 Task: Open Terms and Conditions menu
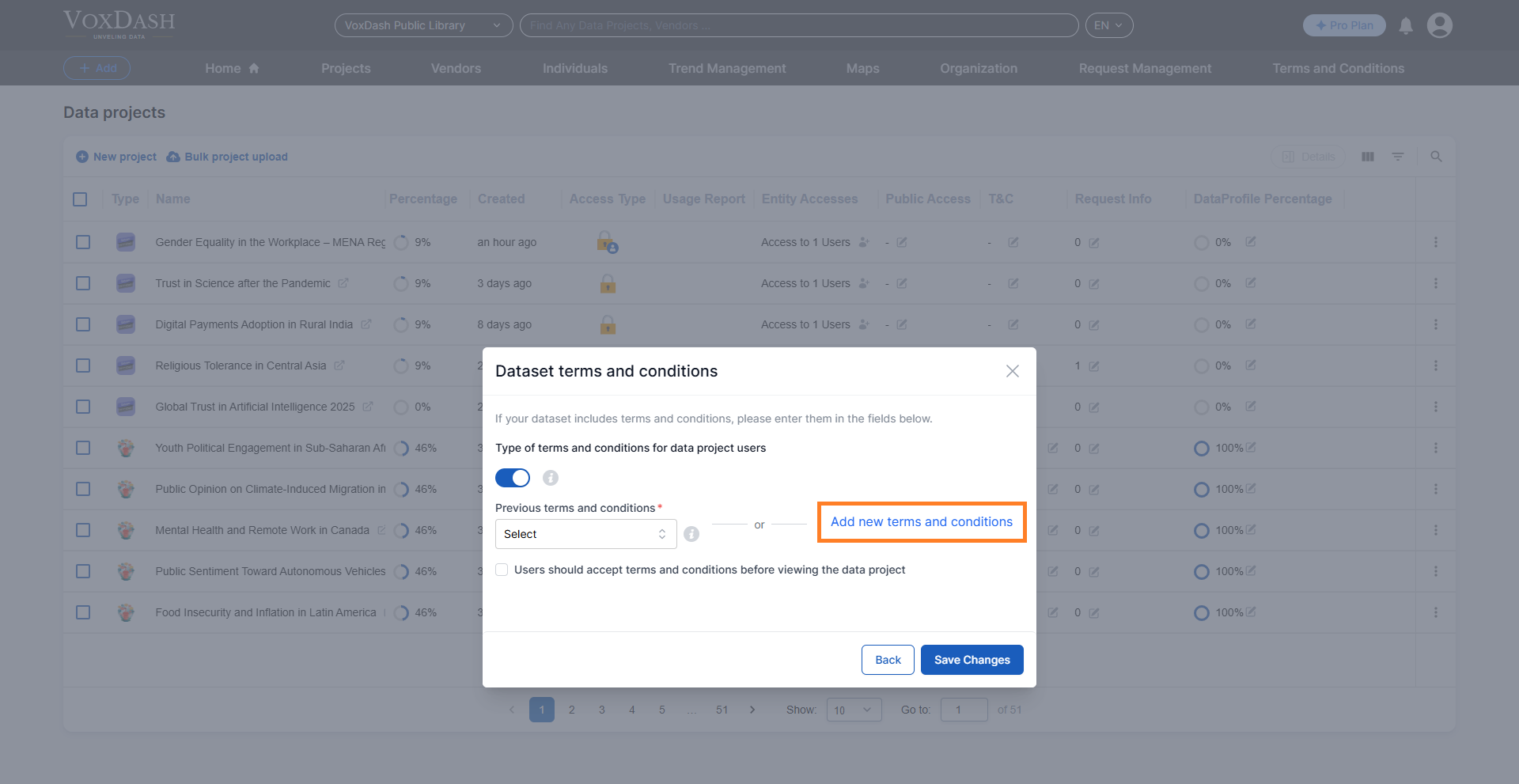1338,68
